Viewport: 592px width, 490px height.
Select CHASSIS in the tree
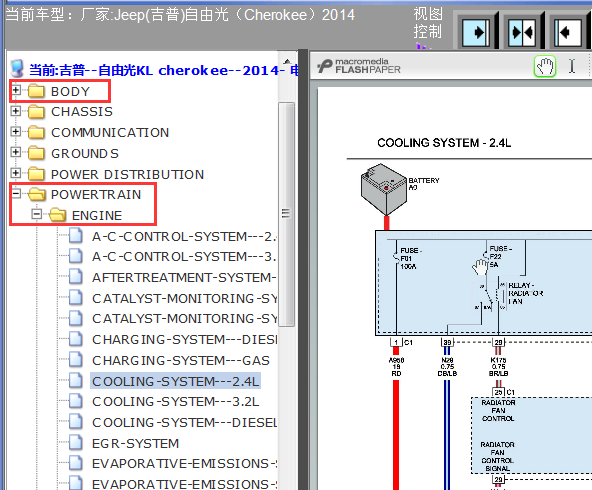82,112
